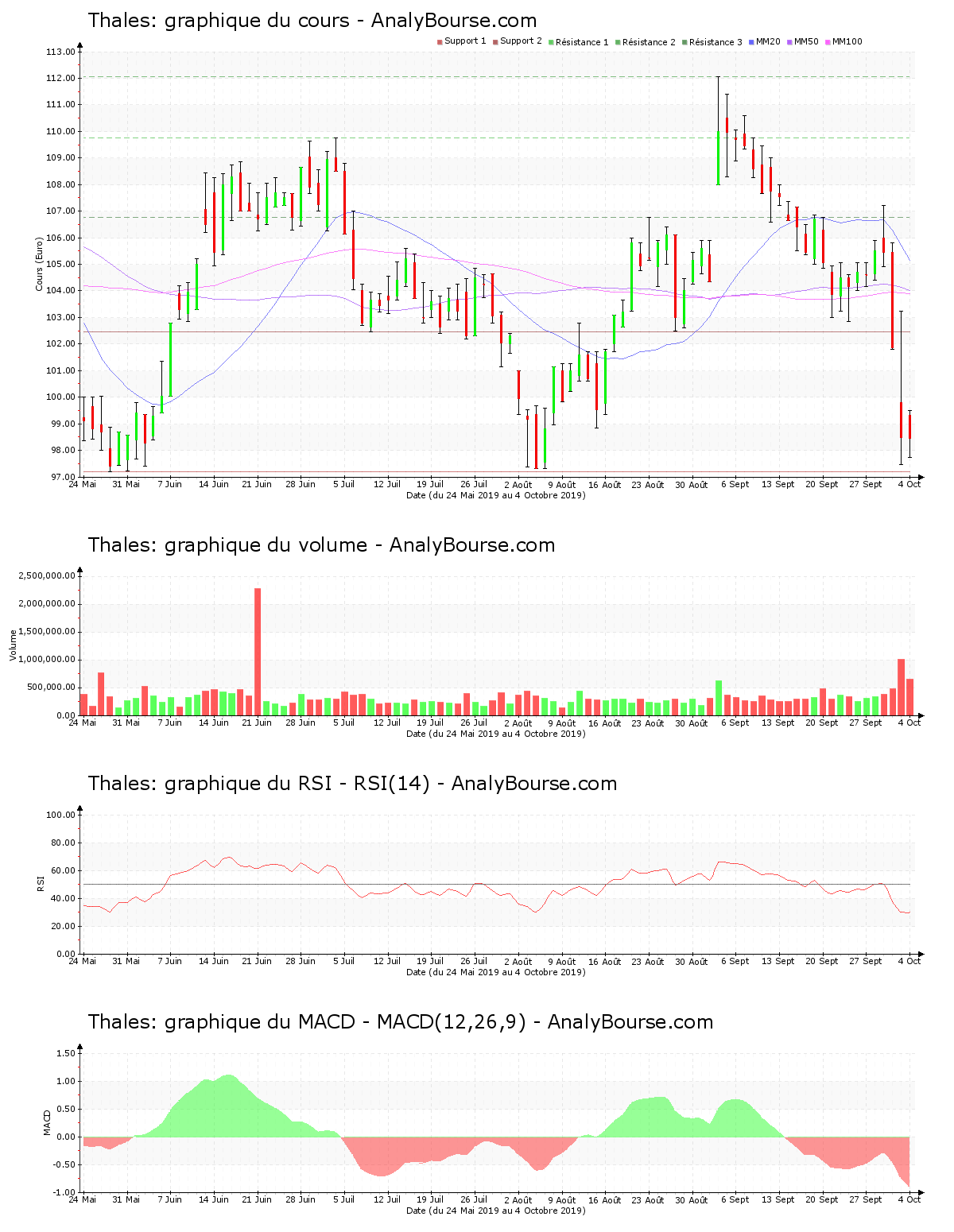Click the -1.00 value on MACD axis
The width and height of the screenshot is (954, 1232).
(64, 1192)
